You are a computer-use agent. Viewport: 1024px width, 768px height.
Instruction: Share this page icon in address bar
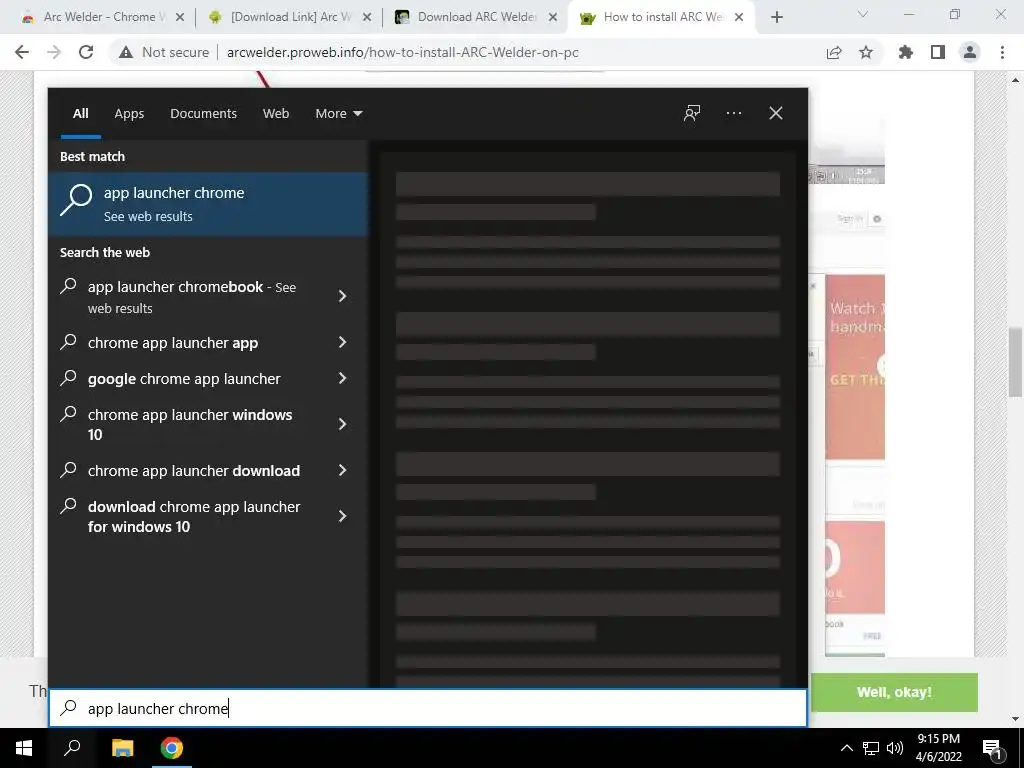click(x=834, y=52)
